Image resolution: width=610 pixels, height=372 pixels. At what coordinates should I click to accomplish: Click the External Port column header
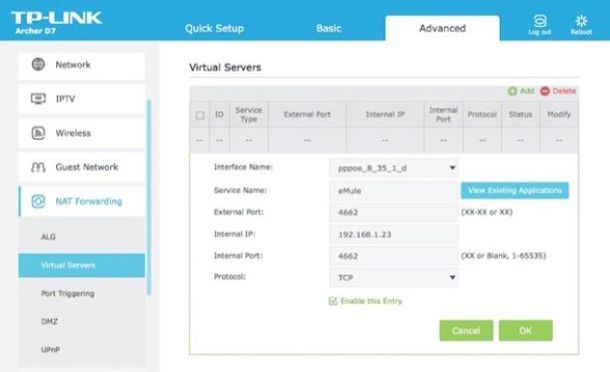click(307, 114)
